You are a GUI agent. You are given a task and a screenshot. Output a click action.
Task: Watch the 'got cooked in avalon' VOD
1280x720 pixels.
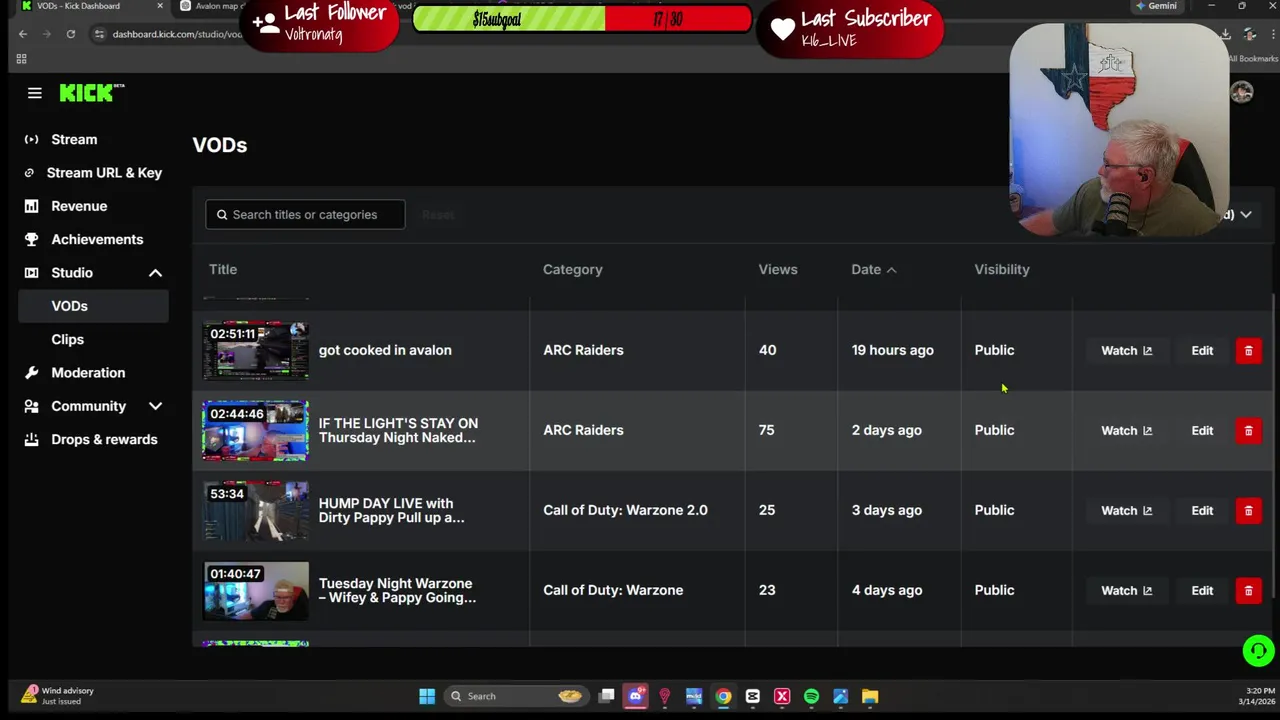[1126, 350]
